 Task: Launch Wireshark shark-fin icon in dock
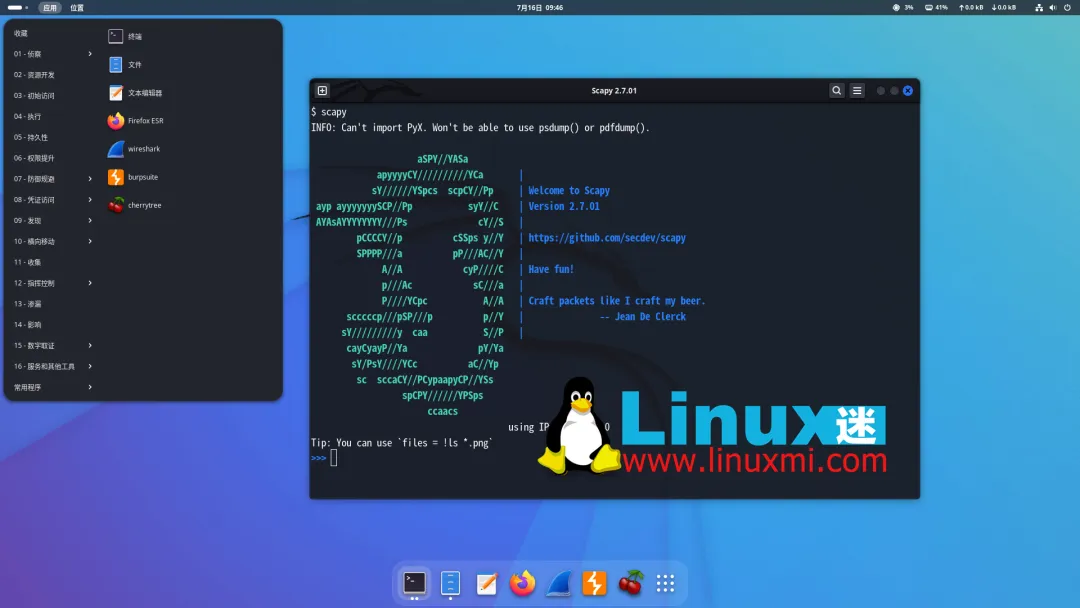point(559,583)
